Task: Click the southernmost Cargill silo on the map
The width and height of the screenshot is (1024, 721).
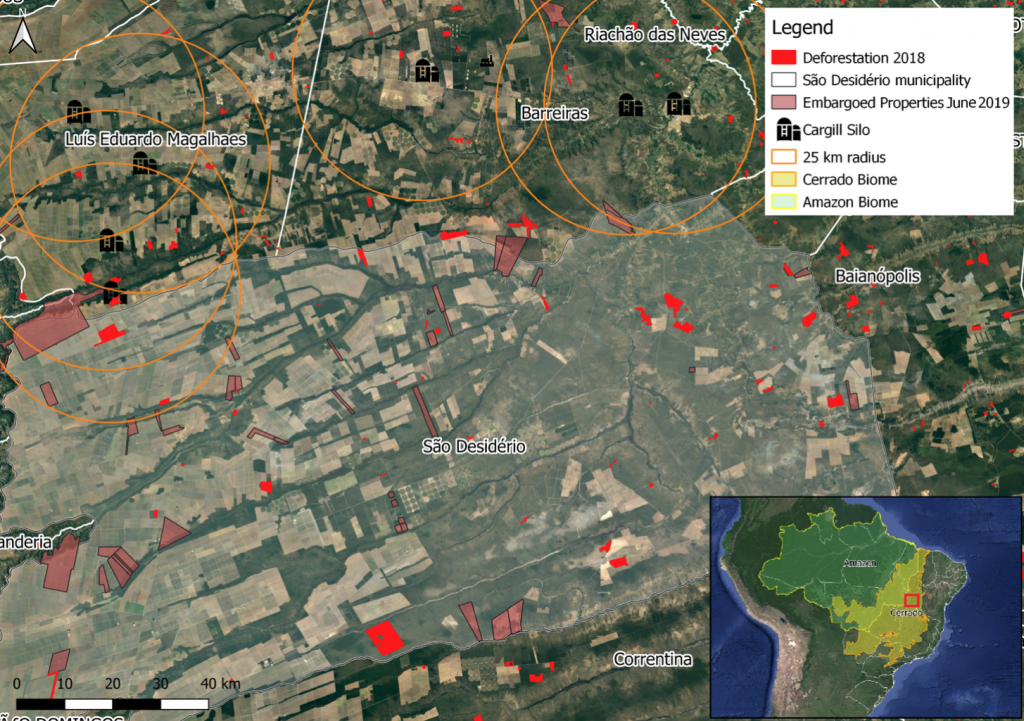Action: coord(115,292)
